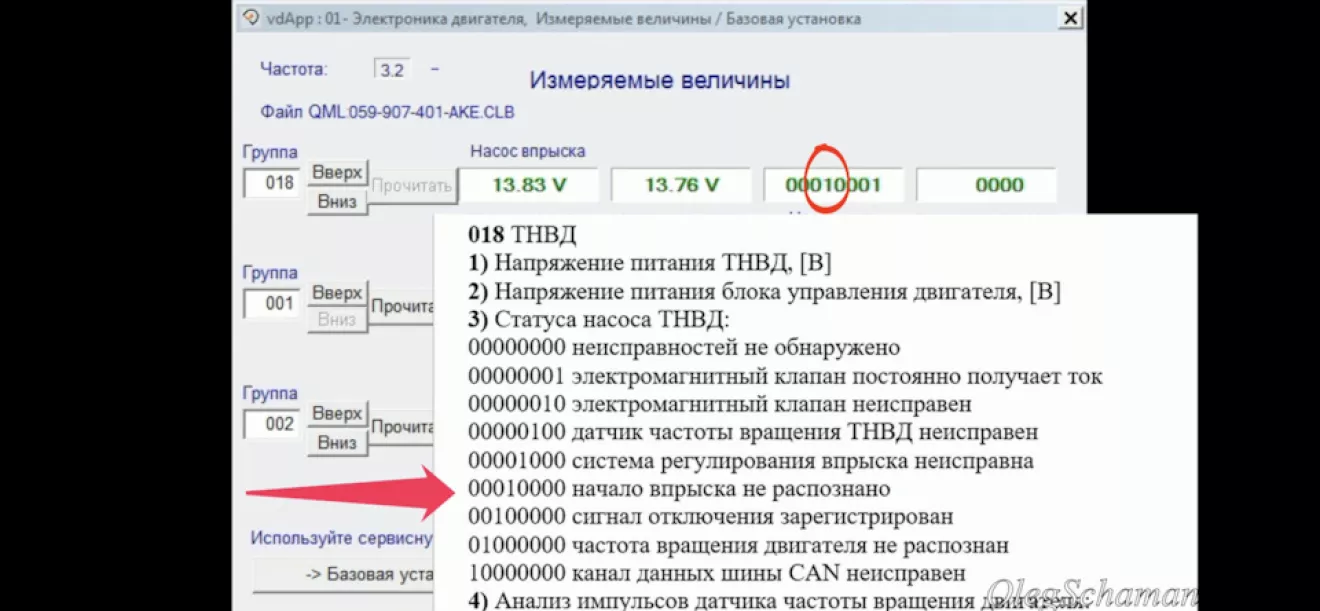Image resolution: width=1320 pixels, height=611 pixels.
Task: Close the vdApp measuring values window
Action: (1070, 18)
